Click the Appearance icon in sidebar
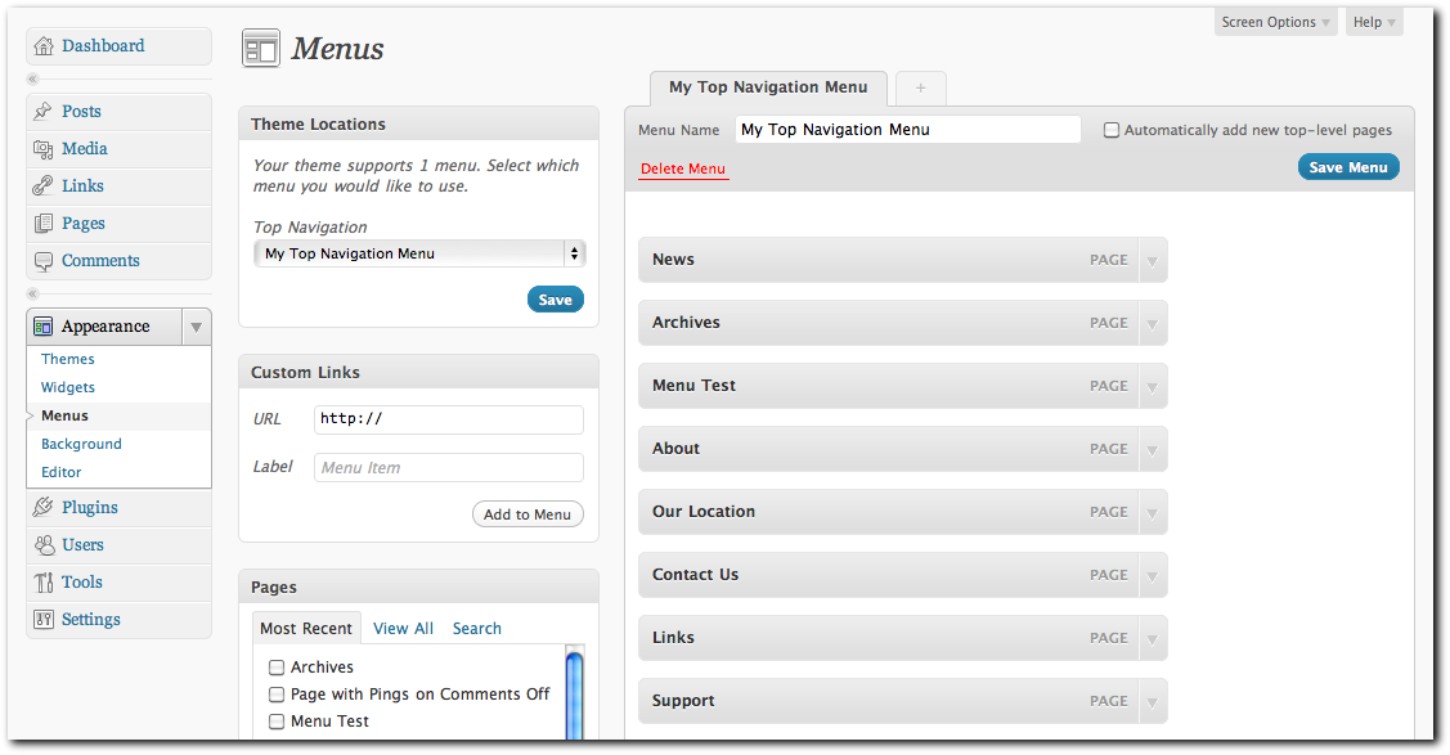Viewport: 1450px width, 755px height. (x=43, y=326)
